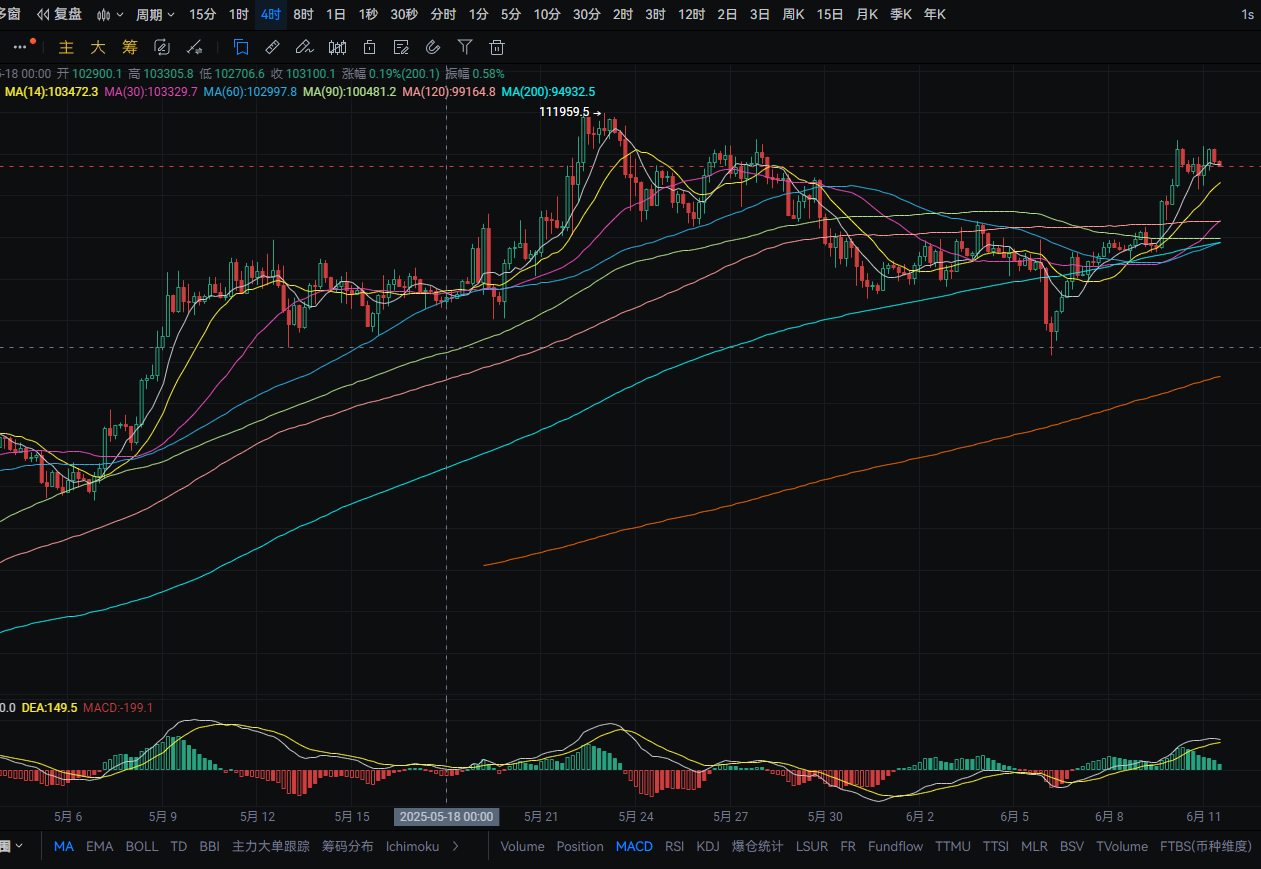Toggle the 大 large orders indicator

click(x=98, y=47)
